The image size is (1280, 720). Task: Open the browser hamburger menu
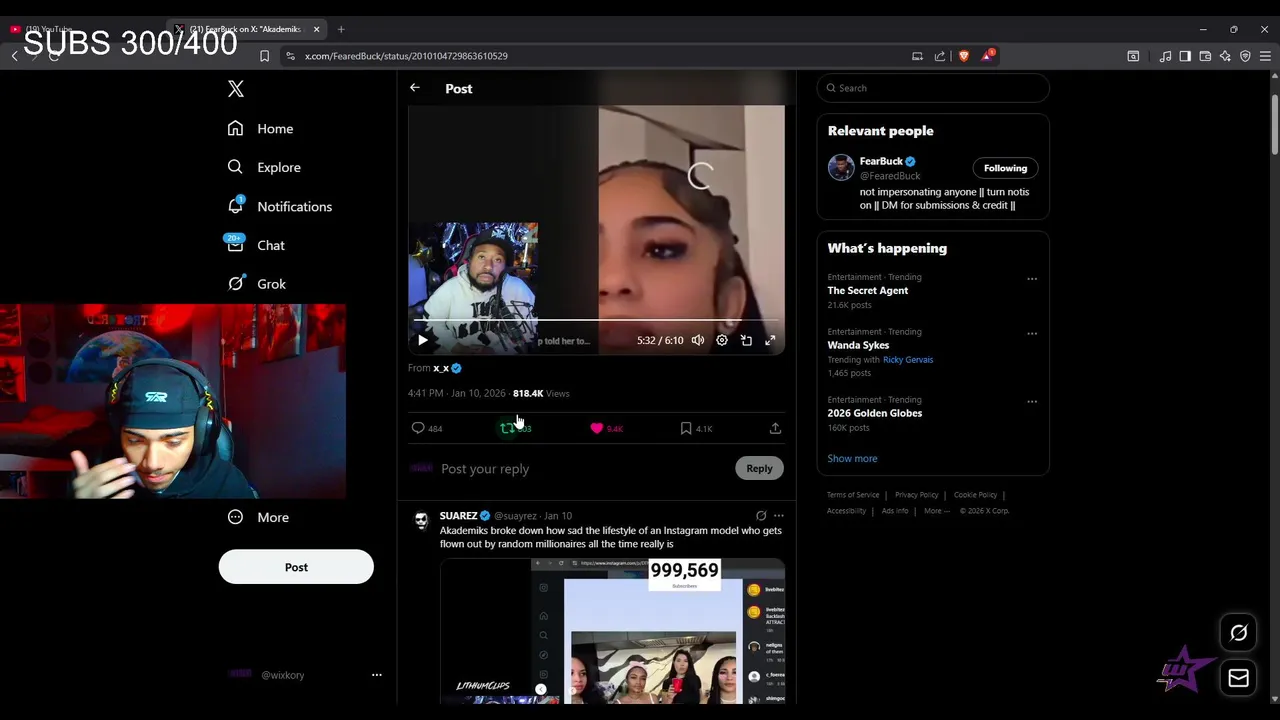click(x=1265, y=56)
